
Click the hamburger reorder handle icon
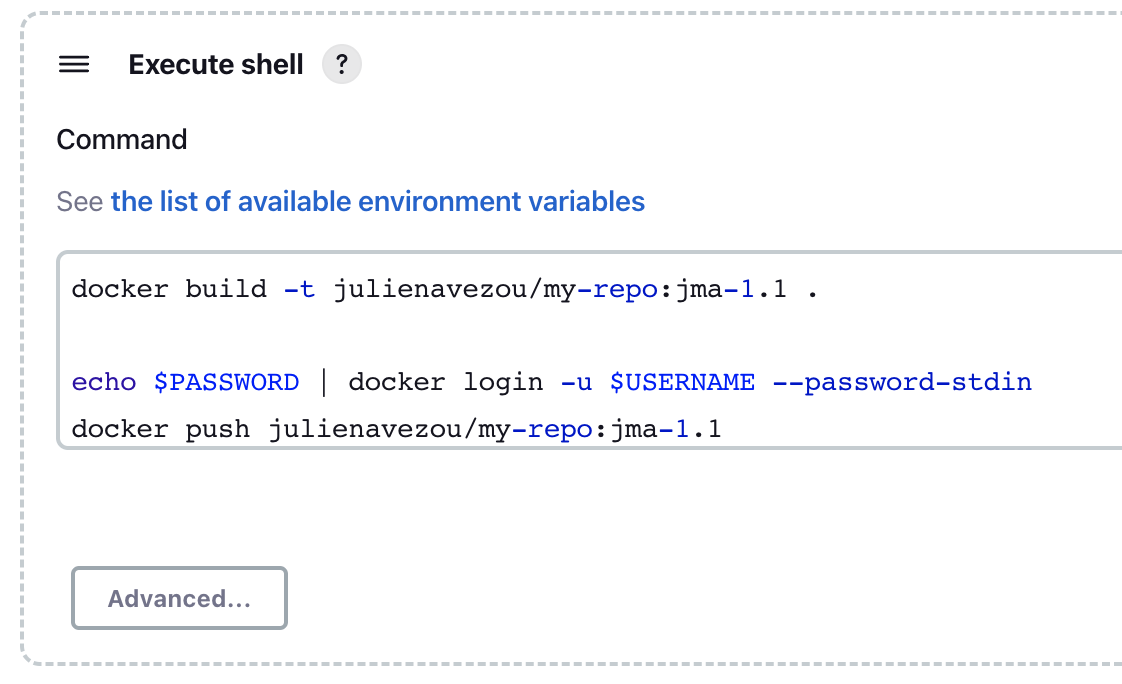(x=74, y=64)
